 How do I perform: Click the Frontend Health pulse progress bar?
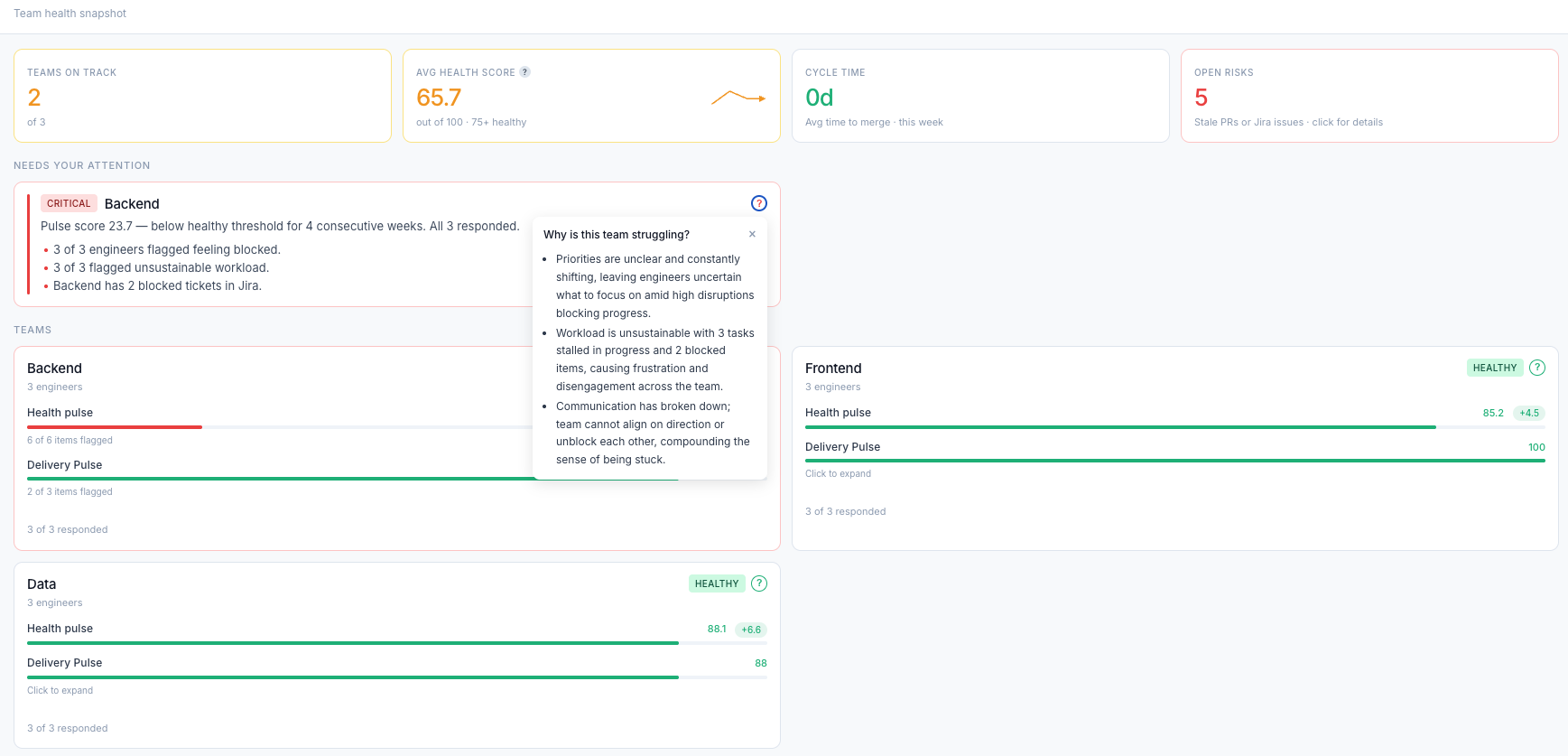click(x=1174, y=427)
